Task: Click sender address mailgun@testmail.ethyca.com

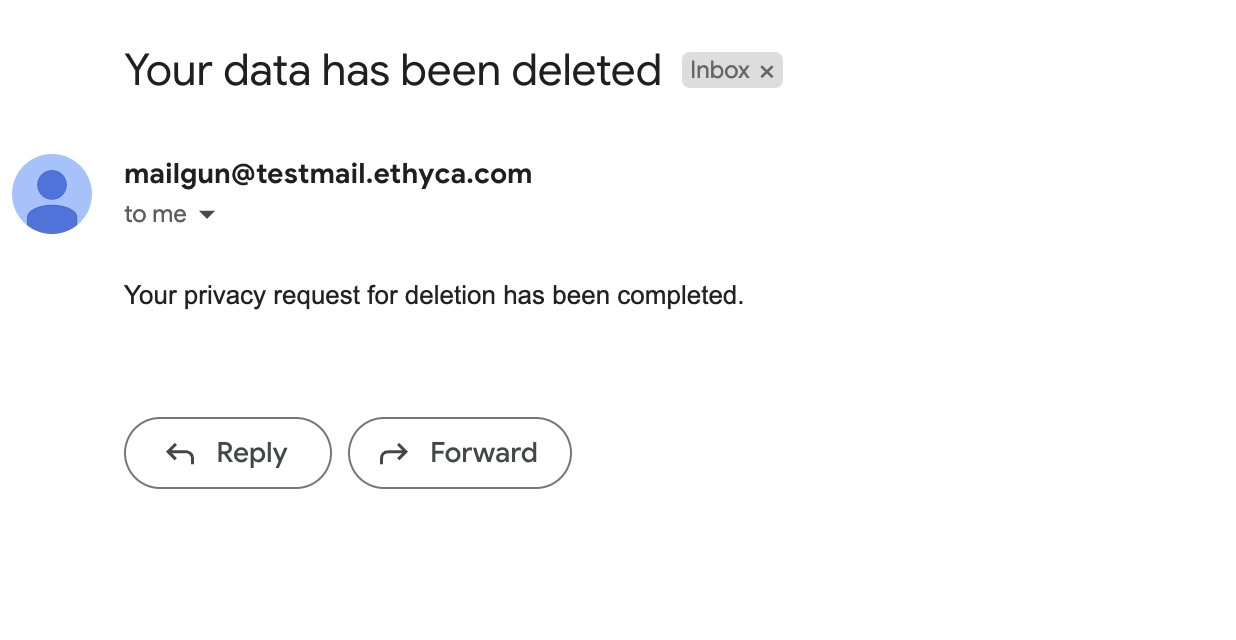Action: pos(327,174)
